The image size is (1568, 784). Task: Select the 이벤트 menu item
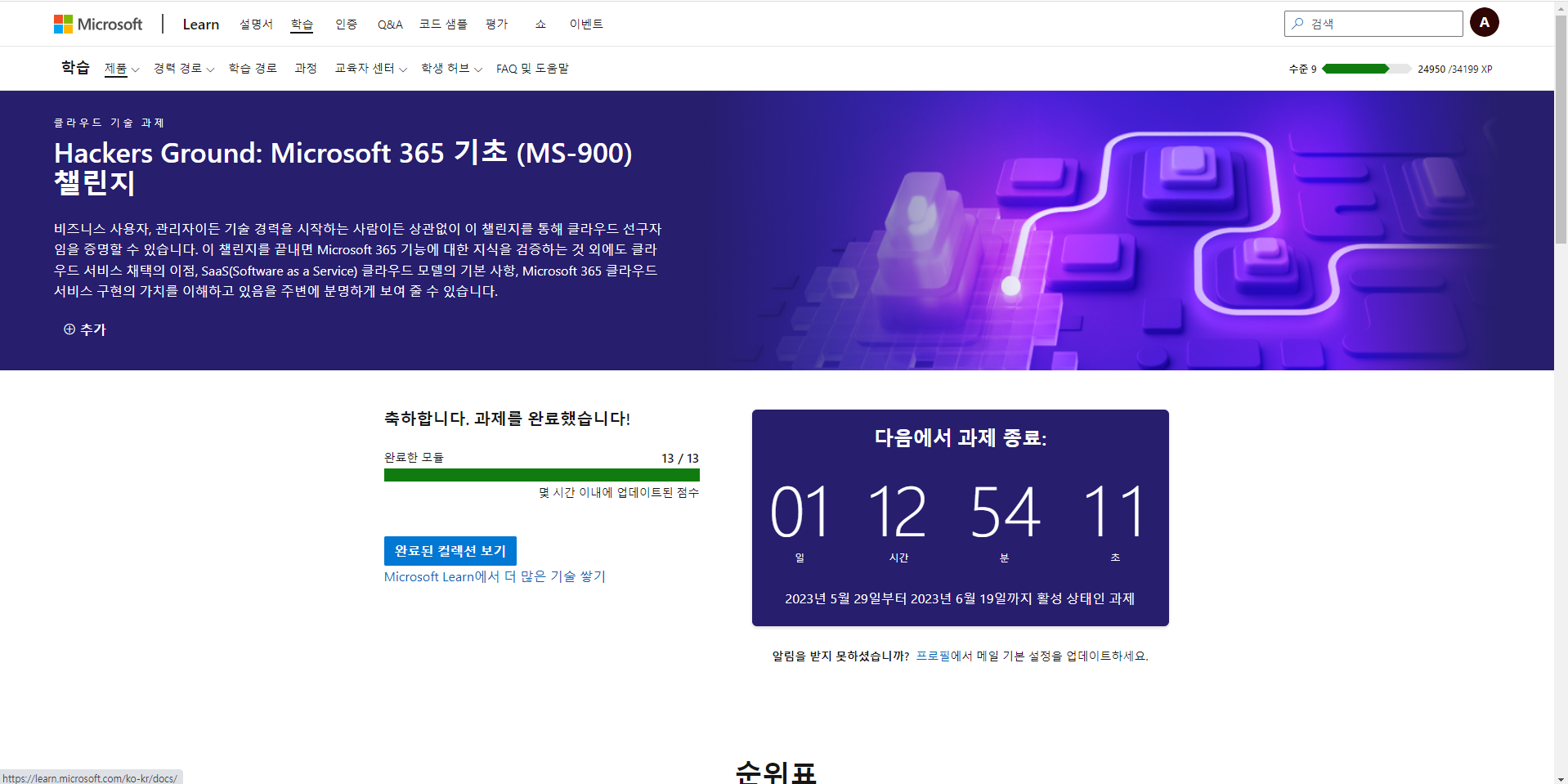coord(586,24)
